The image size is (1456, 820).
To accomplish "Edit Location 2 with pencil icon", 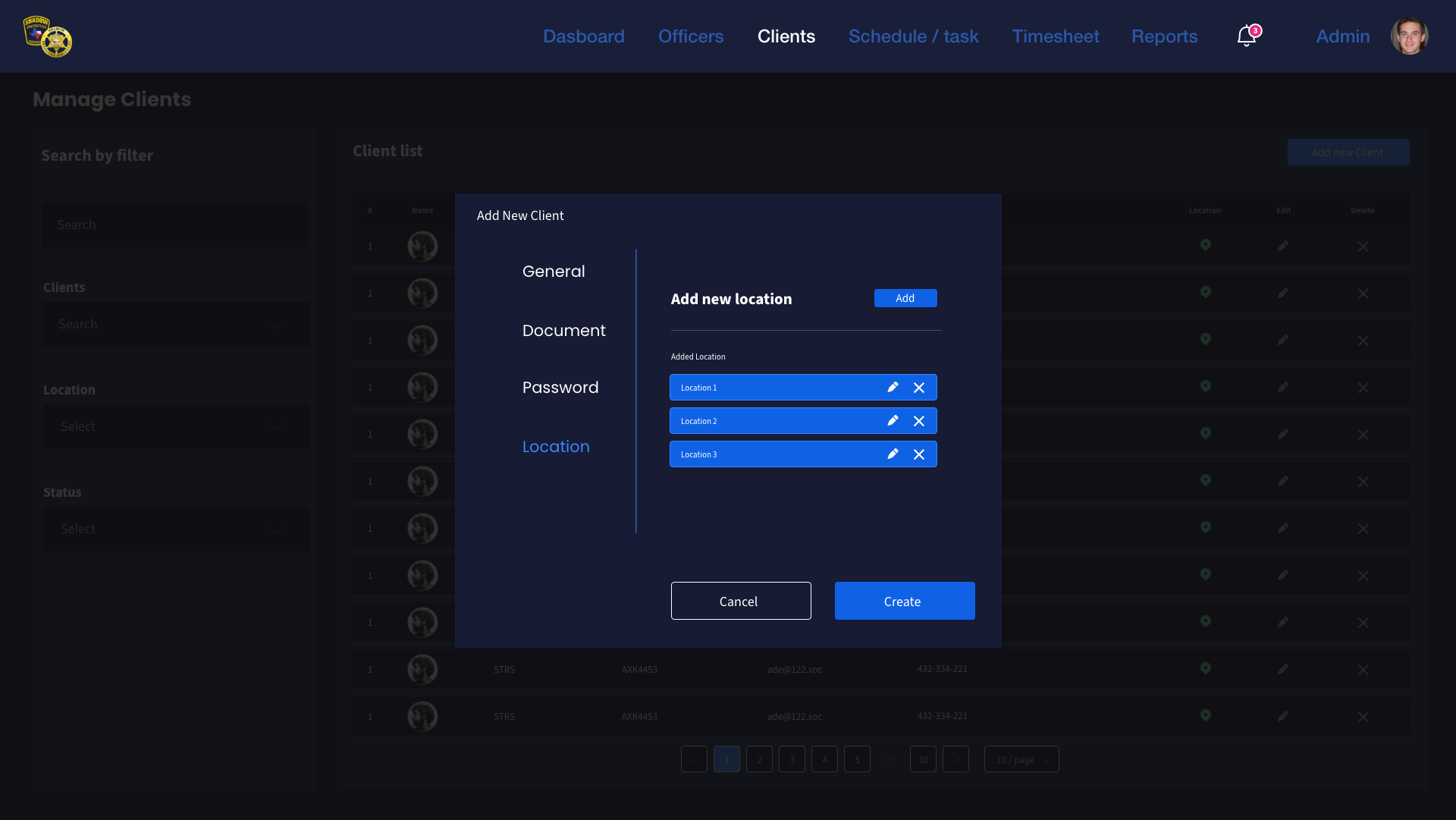I will coord(893,421).
